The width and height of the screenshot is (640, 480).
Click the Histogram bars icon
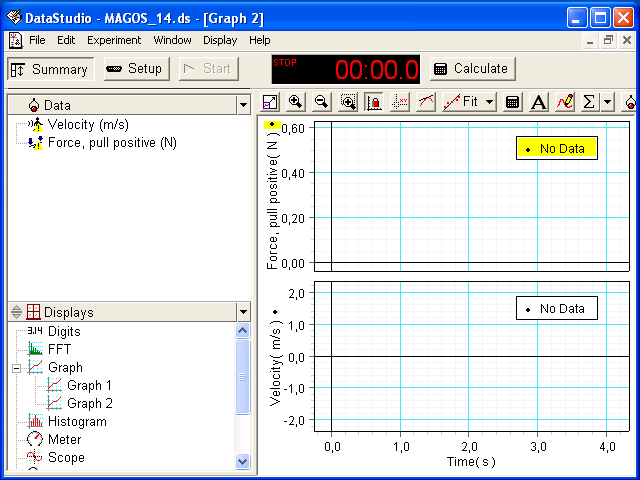click(x=35, y=421)
